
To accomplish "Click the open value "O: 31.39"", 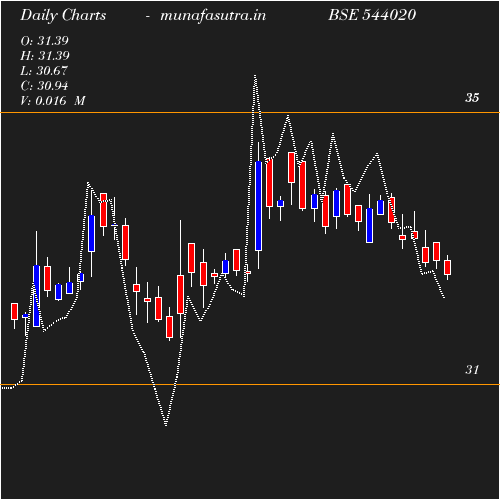I will pos(44,41).
